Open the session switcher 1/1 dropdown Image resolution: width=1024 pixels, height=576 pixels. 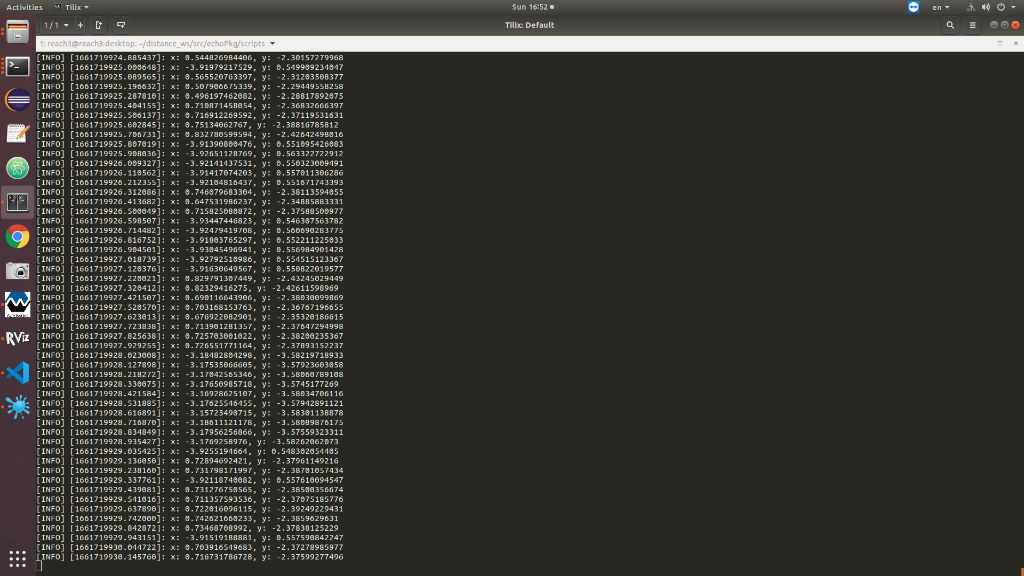click(x=56, y=25)
